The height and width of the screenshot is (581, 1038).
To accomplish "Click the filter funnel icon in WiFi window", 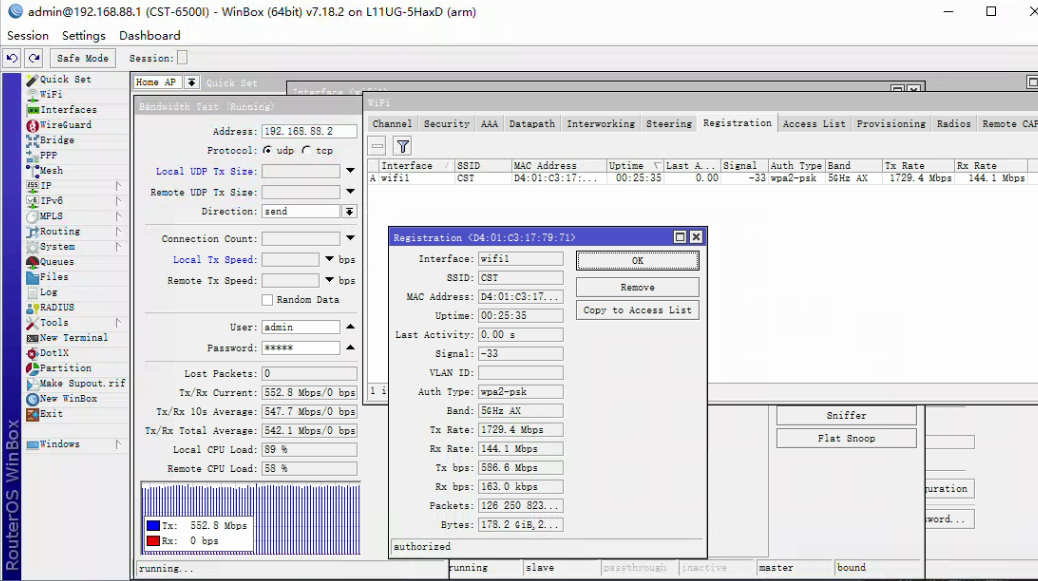I will click(x=402, y=146).
